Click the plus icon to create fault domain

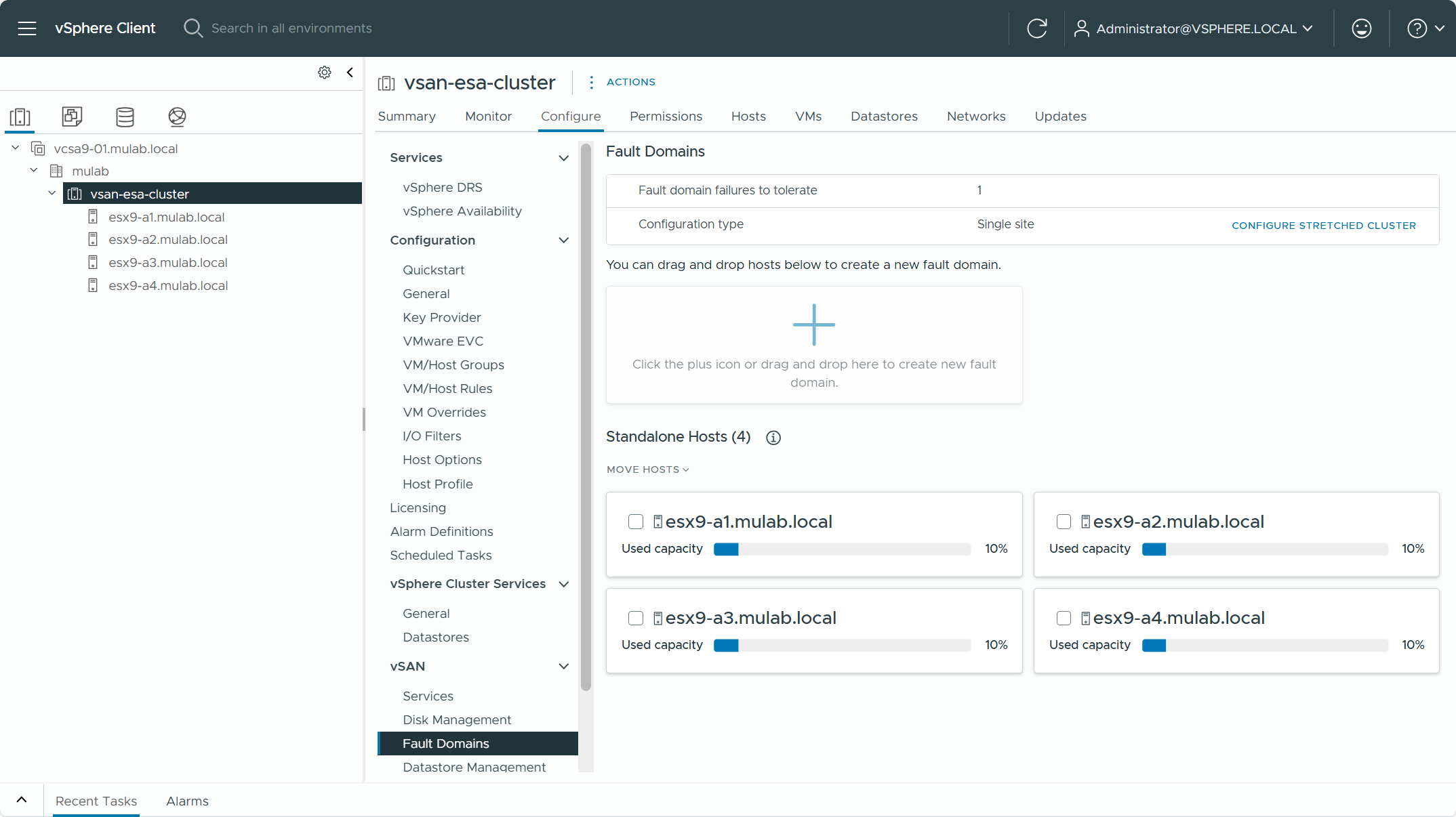813,324
